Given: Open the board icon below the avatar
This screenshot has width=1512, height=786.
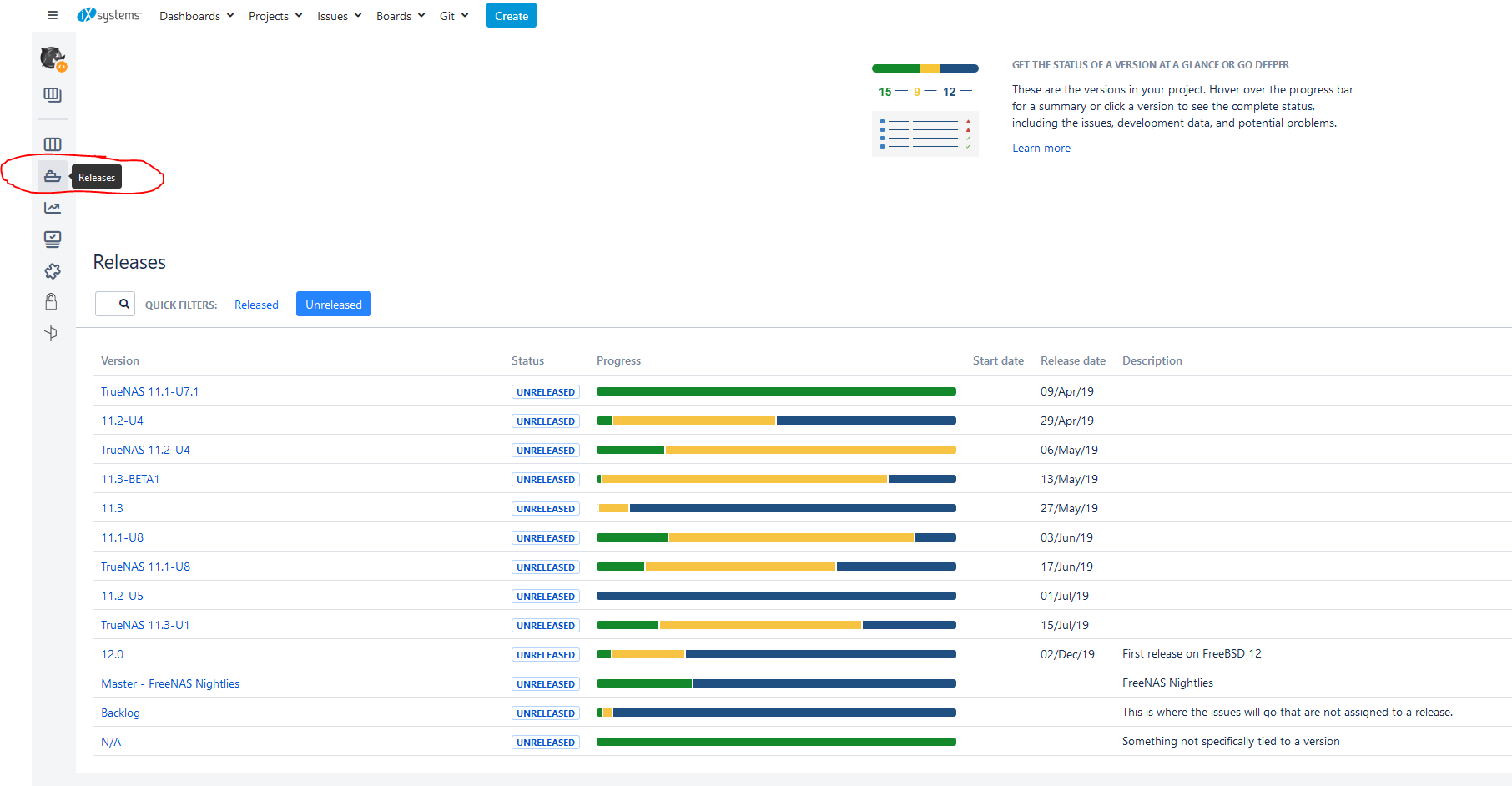Looking at the screenshot, I should pos(53,95).
